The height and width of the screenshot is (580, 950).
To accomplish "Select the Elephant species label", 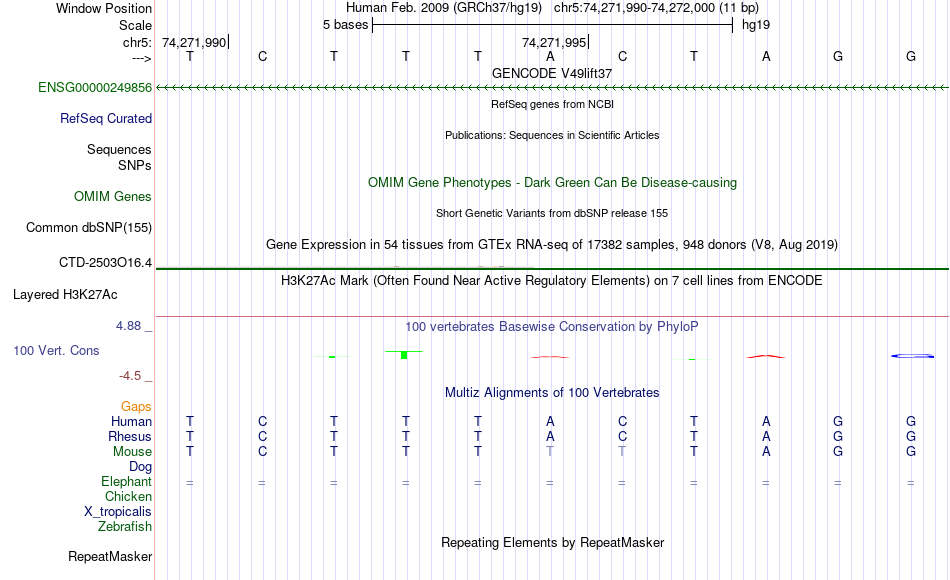I will 127,481.
